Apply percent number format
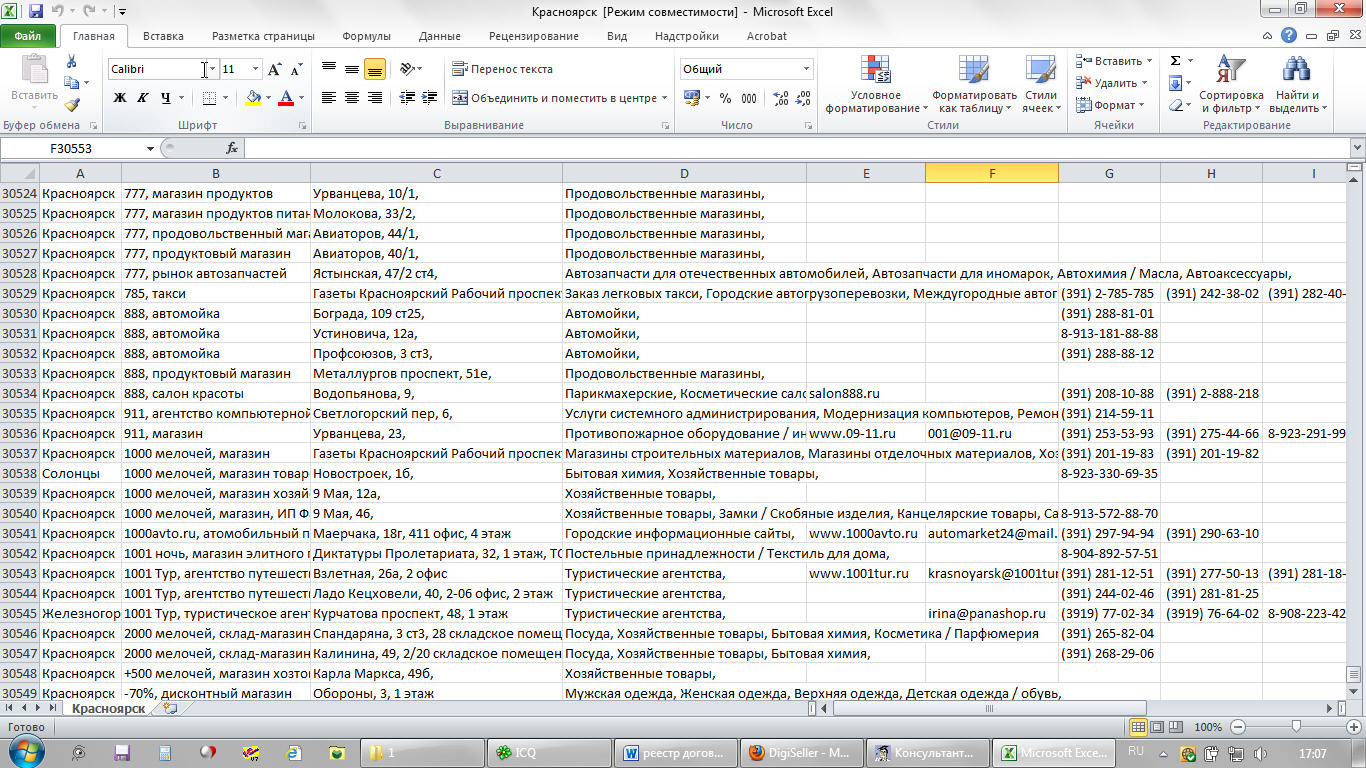The width and height of the screenshot is (1366, 768). (x=725, y=98)
